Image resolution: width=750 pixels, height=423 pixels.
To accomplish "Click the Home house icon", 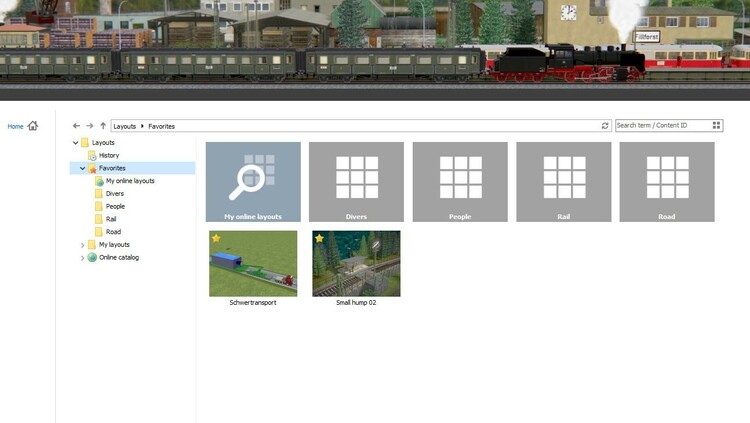I will (x=33, y=126).
